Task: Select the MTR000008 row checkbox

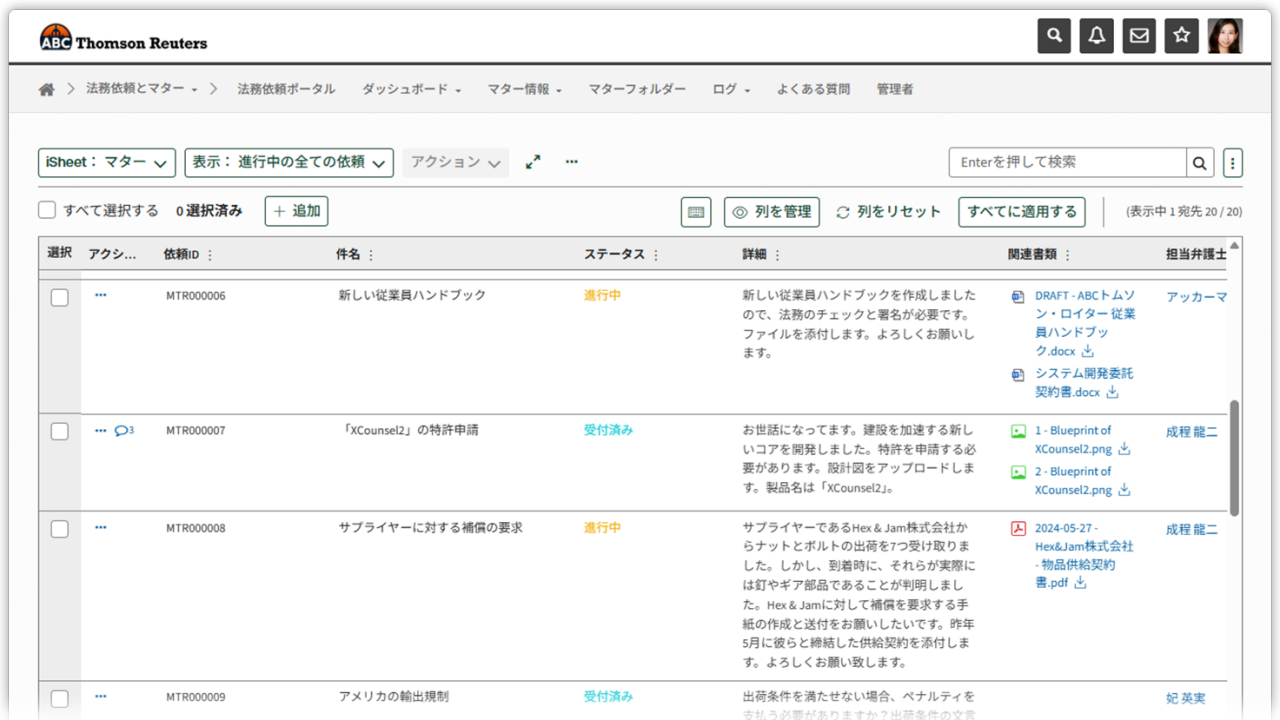Action: point(60,529)
